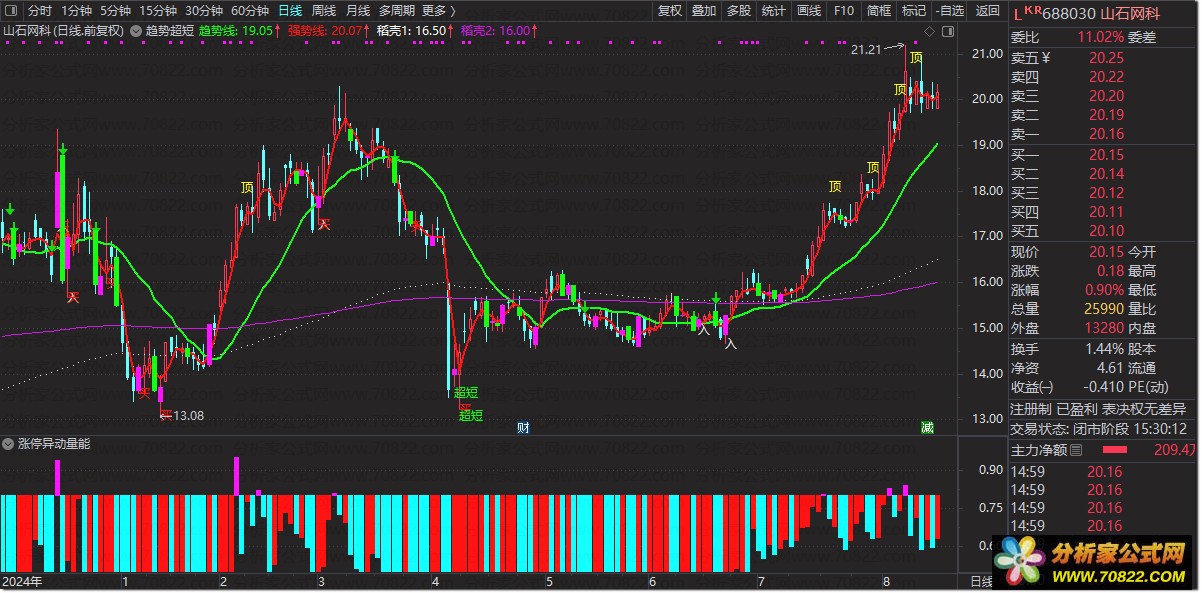
Task: Click the 已盈利 label
Action: (1077, 409)
